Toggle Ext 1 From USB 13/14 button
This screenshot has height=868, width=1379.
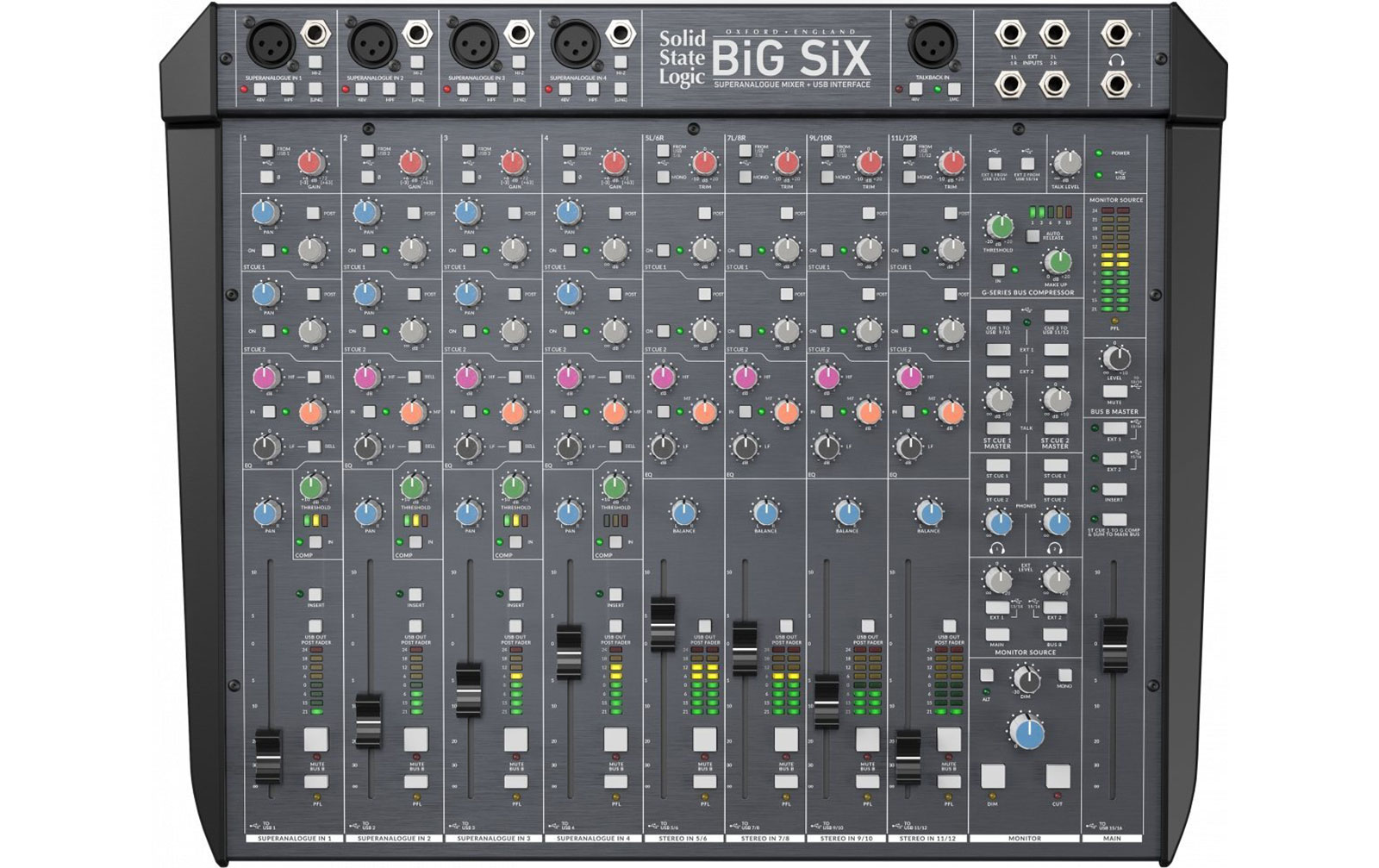pos(995,164)
